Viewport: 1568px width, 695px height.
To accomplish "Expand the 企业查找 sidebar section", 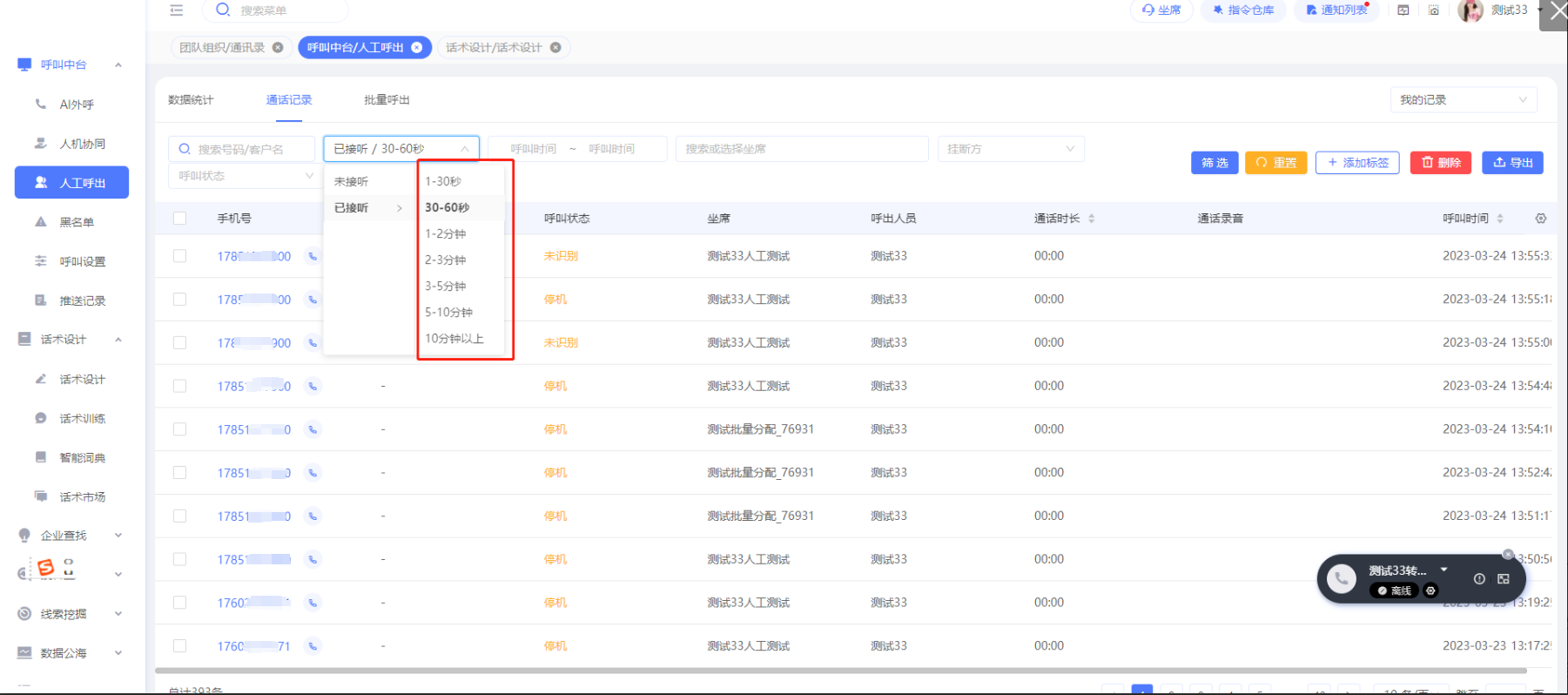I will [70, 536].
